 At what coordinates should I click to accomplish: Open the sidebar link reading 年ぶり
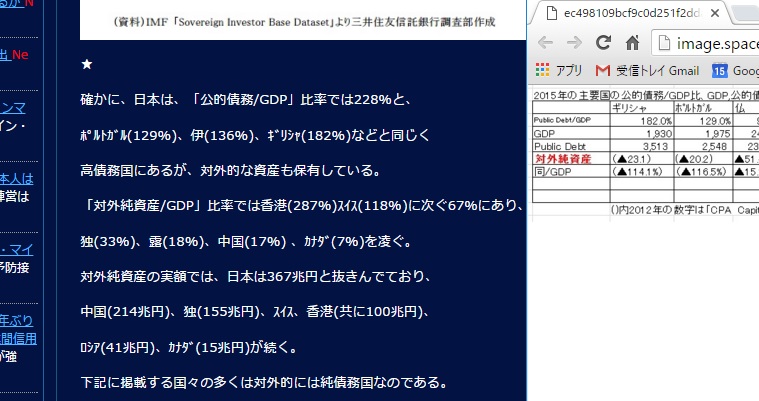[x=16, y=321]
